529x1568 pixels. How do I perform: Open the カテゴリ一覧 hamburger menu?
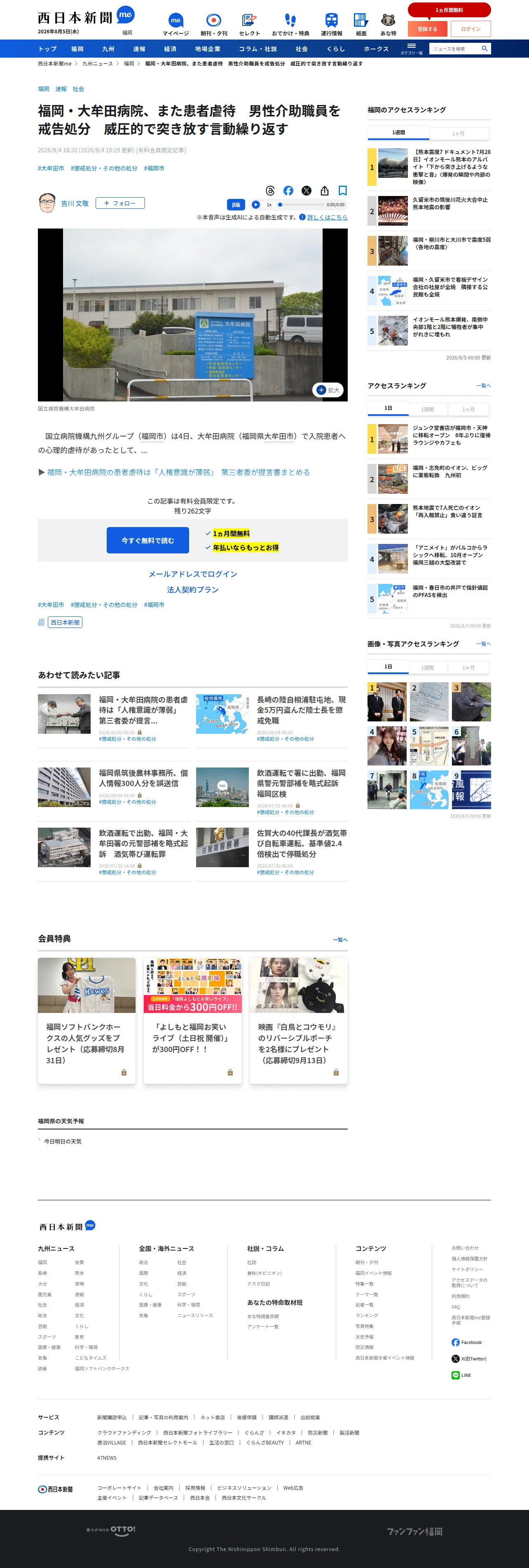[412, 48]
